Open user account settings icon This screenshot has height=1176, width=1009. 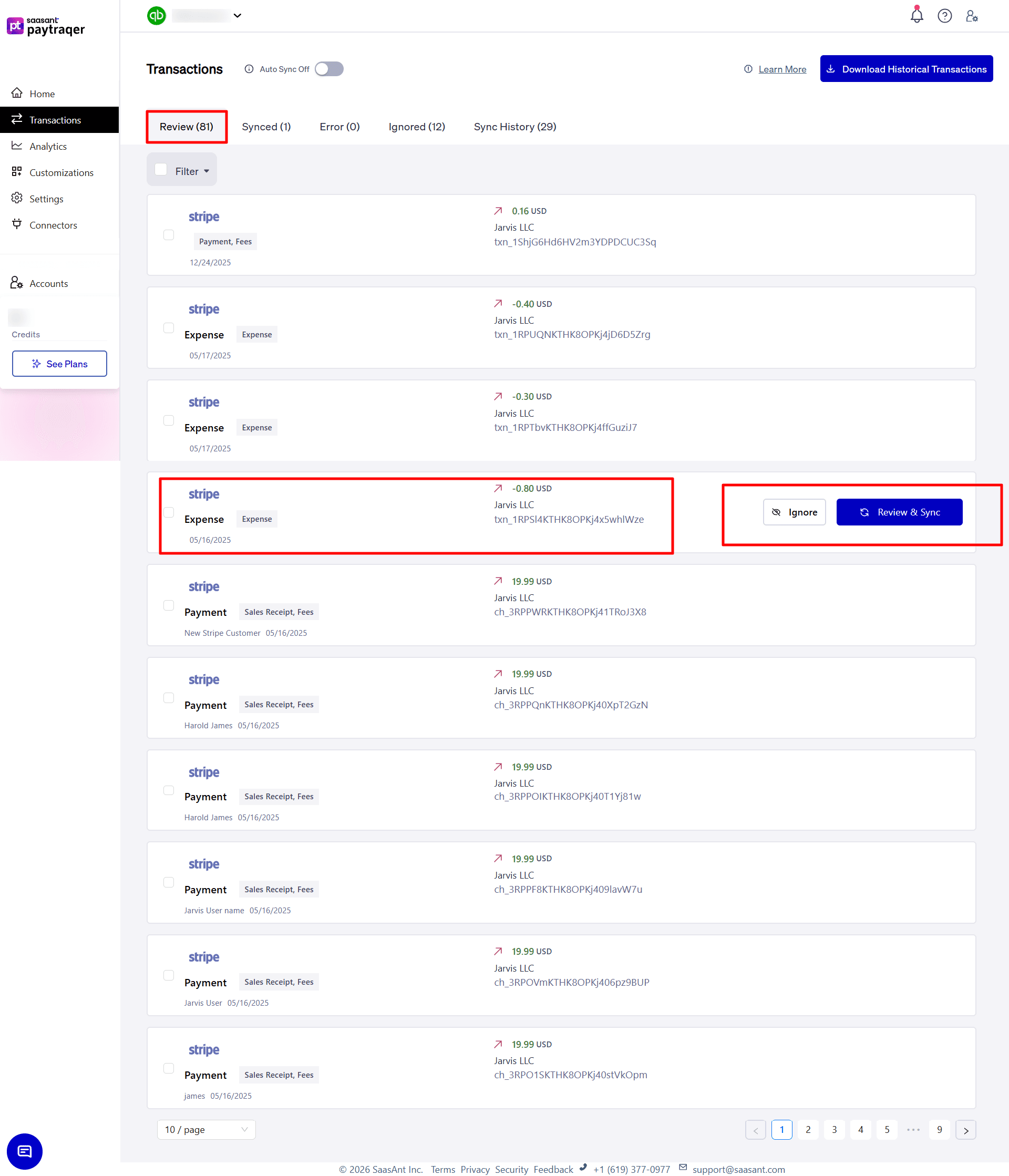pos(972,16)
